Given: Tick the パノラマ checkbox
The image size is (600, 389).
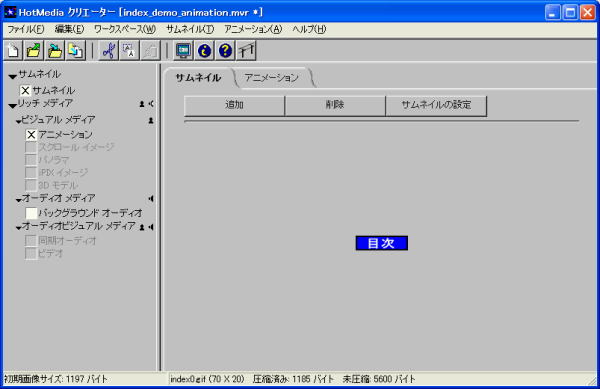Looking at the screenshot, I should click(31, 160).
